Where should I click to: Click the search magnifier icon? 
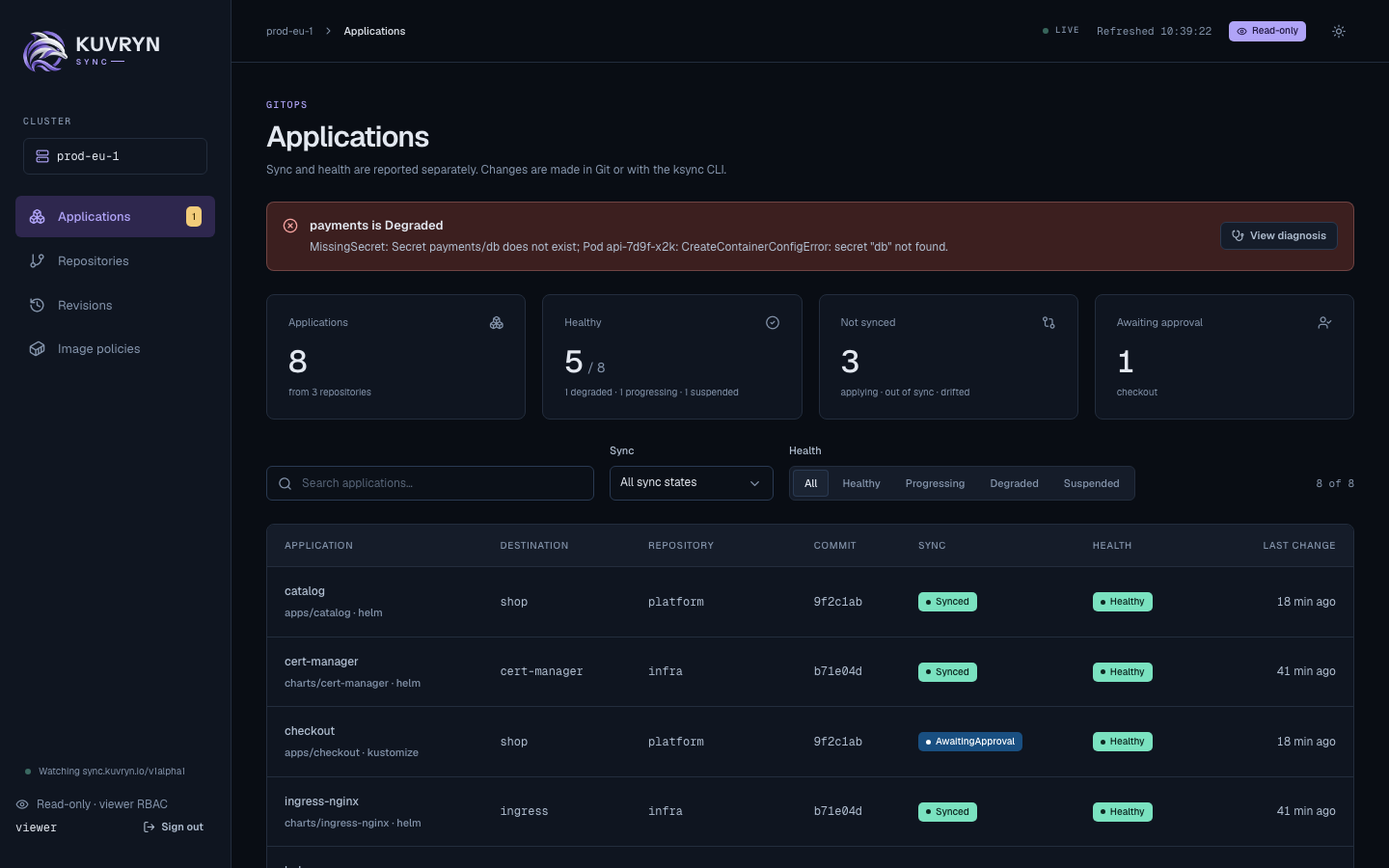[x=286, y=483]
